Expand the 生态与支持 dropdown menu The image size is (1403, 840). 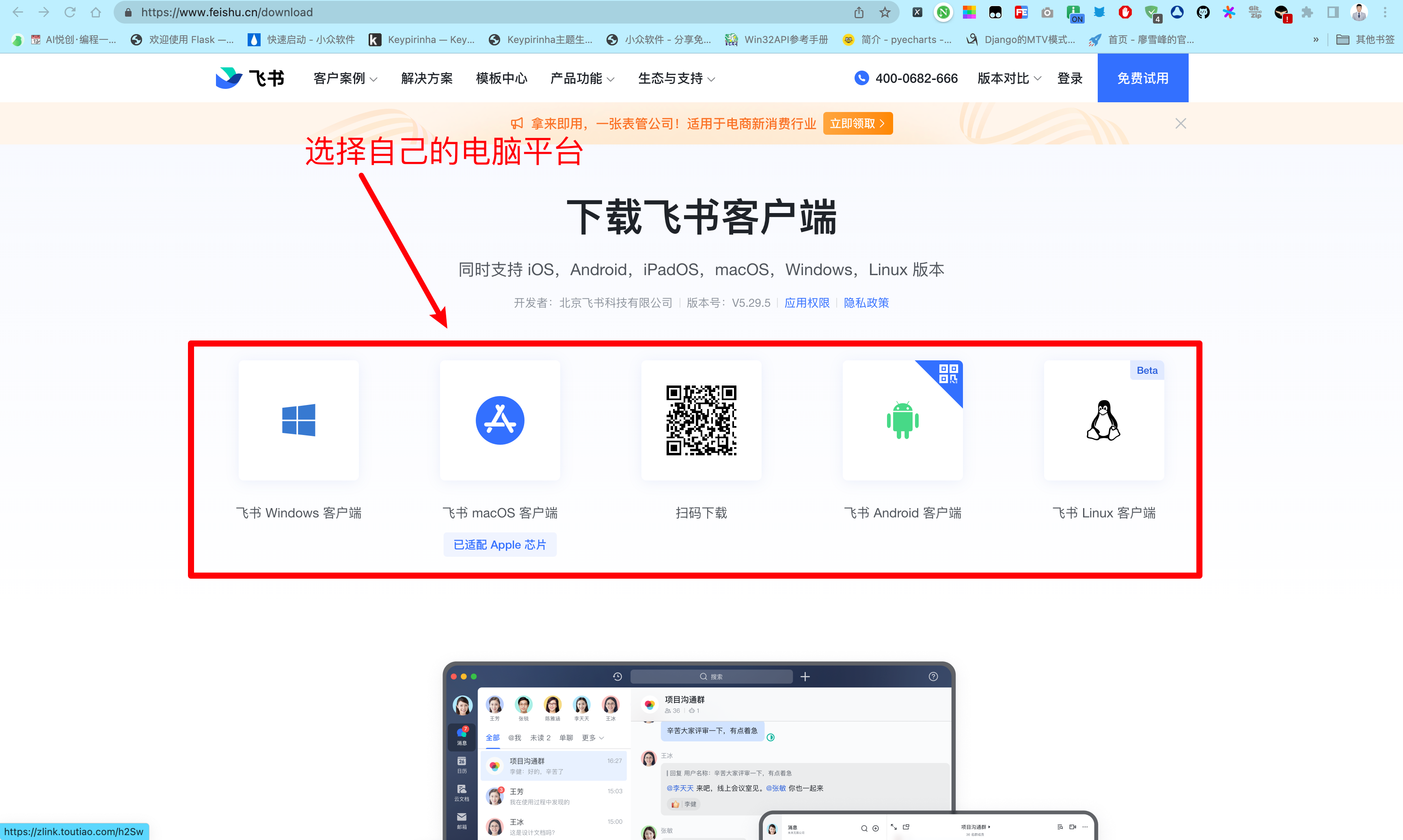[x=677, y=78]
